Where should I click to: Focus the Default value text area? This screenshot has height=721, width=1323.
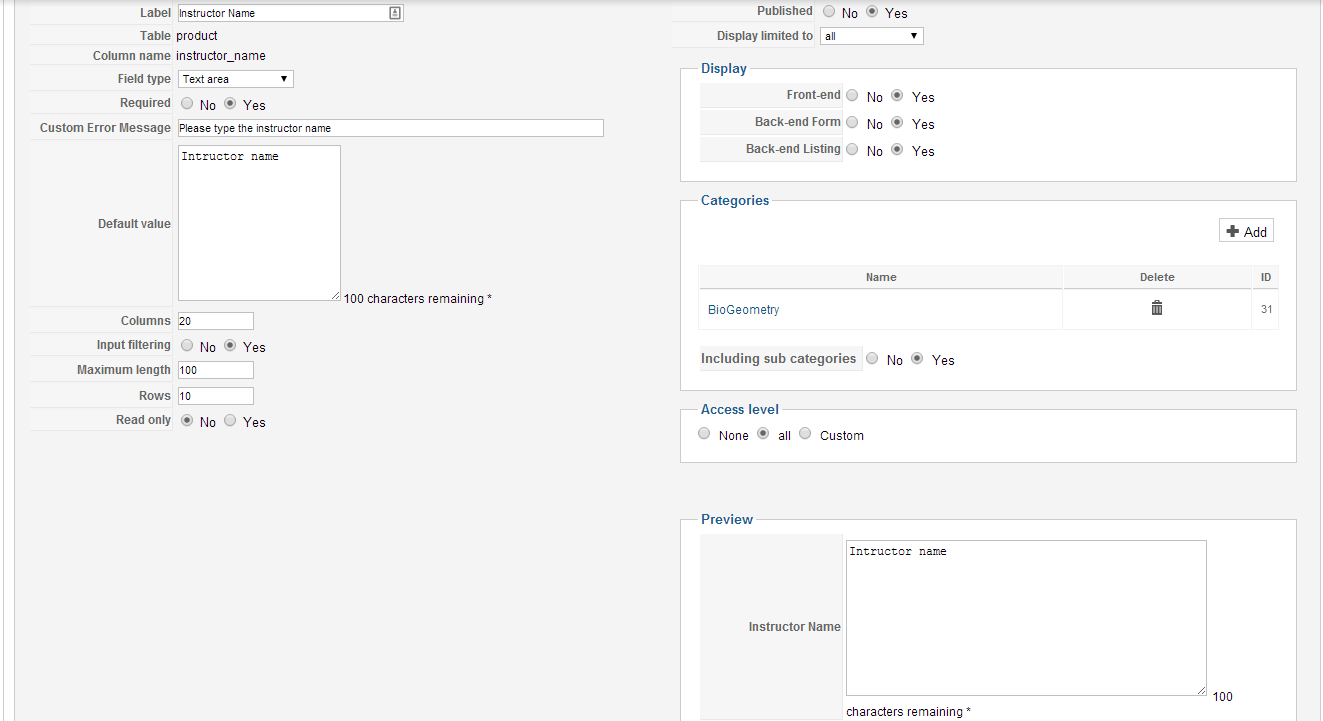tap(259, 223)
